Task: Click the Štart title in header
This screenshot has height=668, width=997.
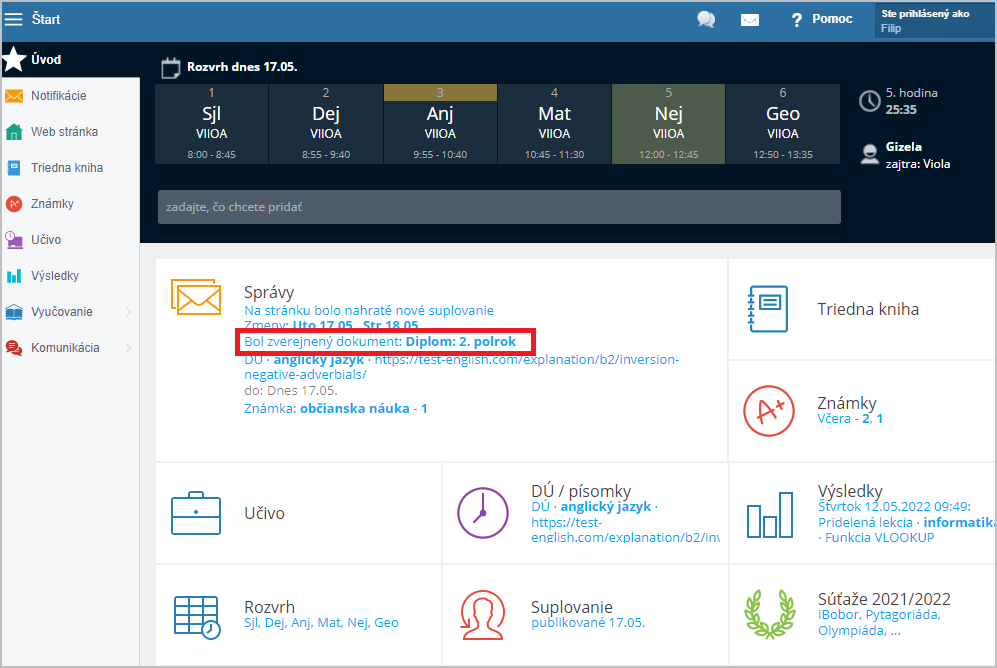Action: 46,19
